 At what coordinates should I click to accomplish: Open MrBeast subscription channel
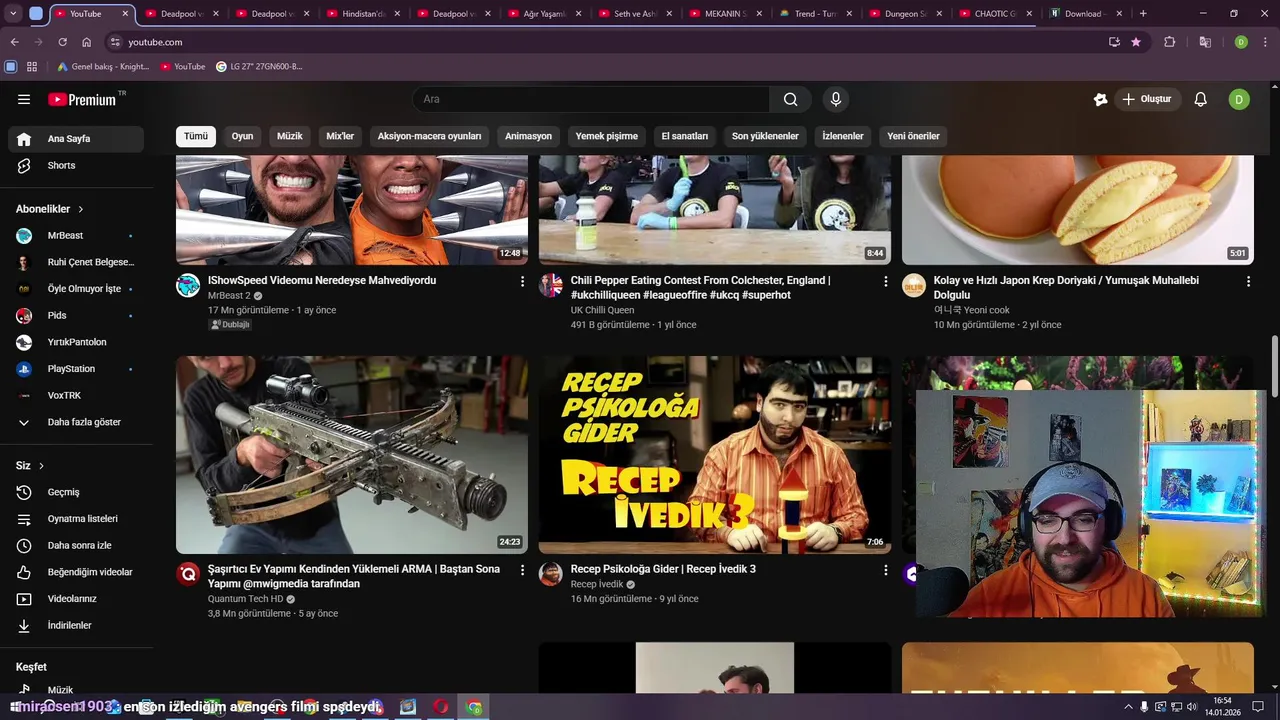76,236
